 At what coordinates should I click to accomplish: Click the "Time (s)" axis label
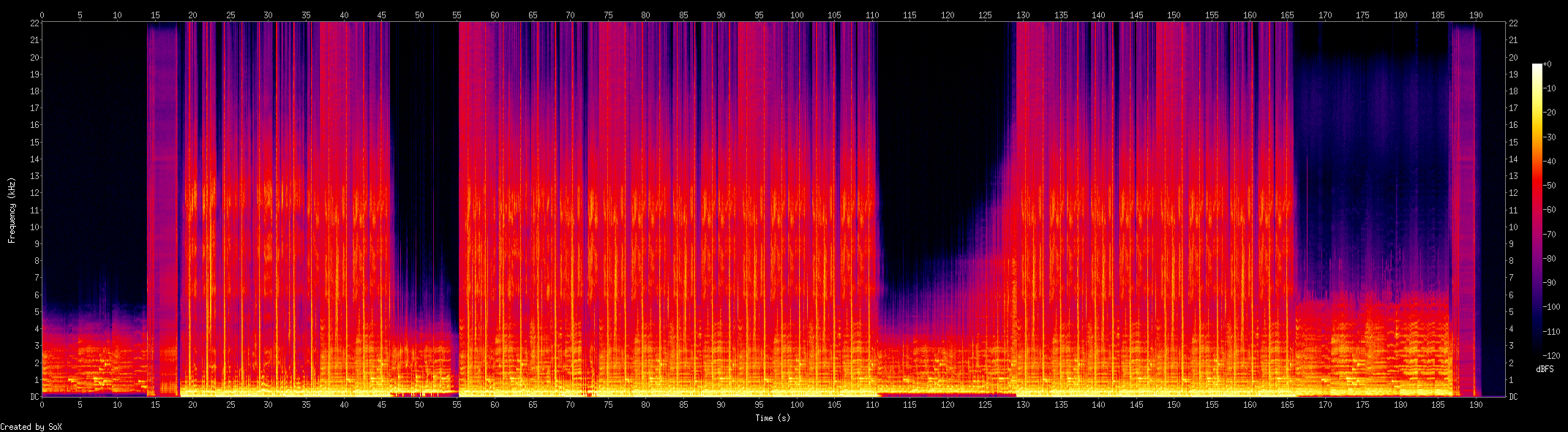(x=773, y=418)
